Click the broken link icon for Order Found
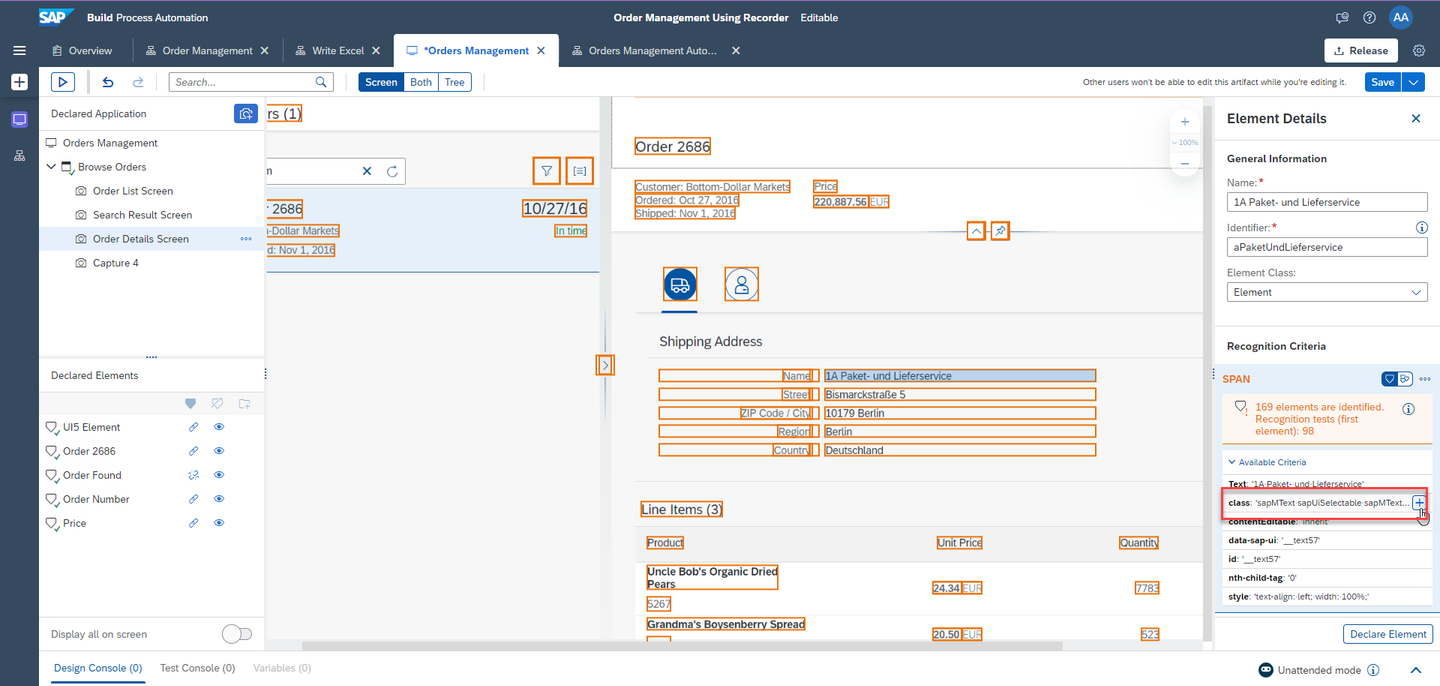Screen dimensions: 1440x686 pyautogui.click(x=194, y=475)
